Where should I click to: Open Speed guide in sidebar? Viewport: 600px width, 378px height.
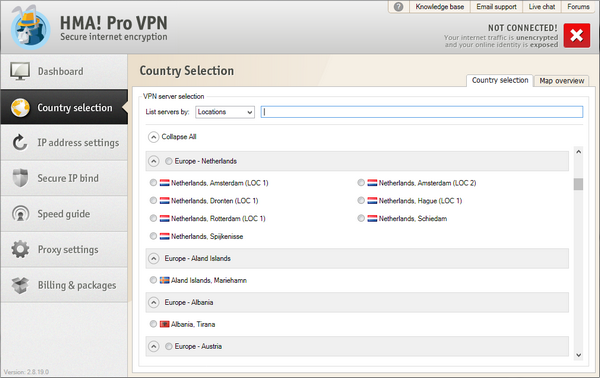click(x=64, y=214)
